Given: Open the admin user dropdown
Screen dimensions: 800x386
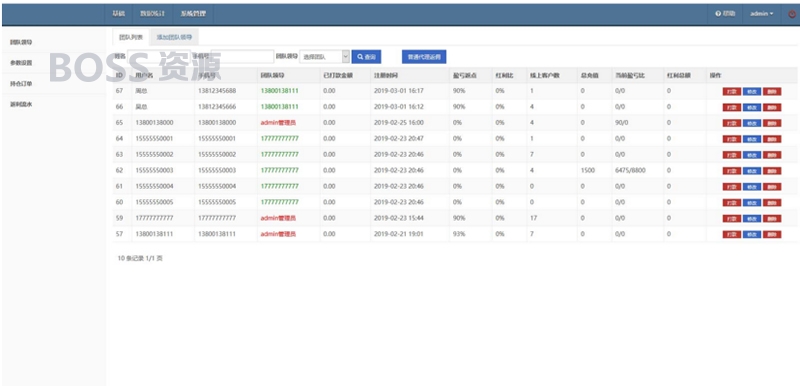Looking at the screenshot, I should (761, 14).
